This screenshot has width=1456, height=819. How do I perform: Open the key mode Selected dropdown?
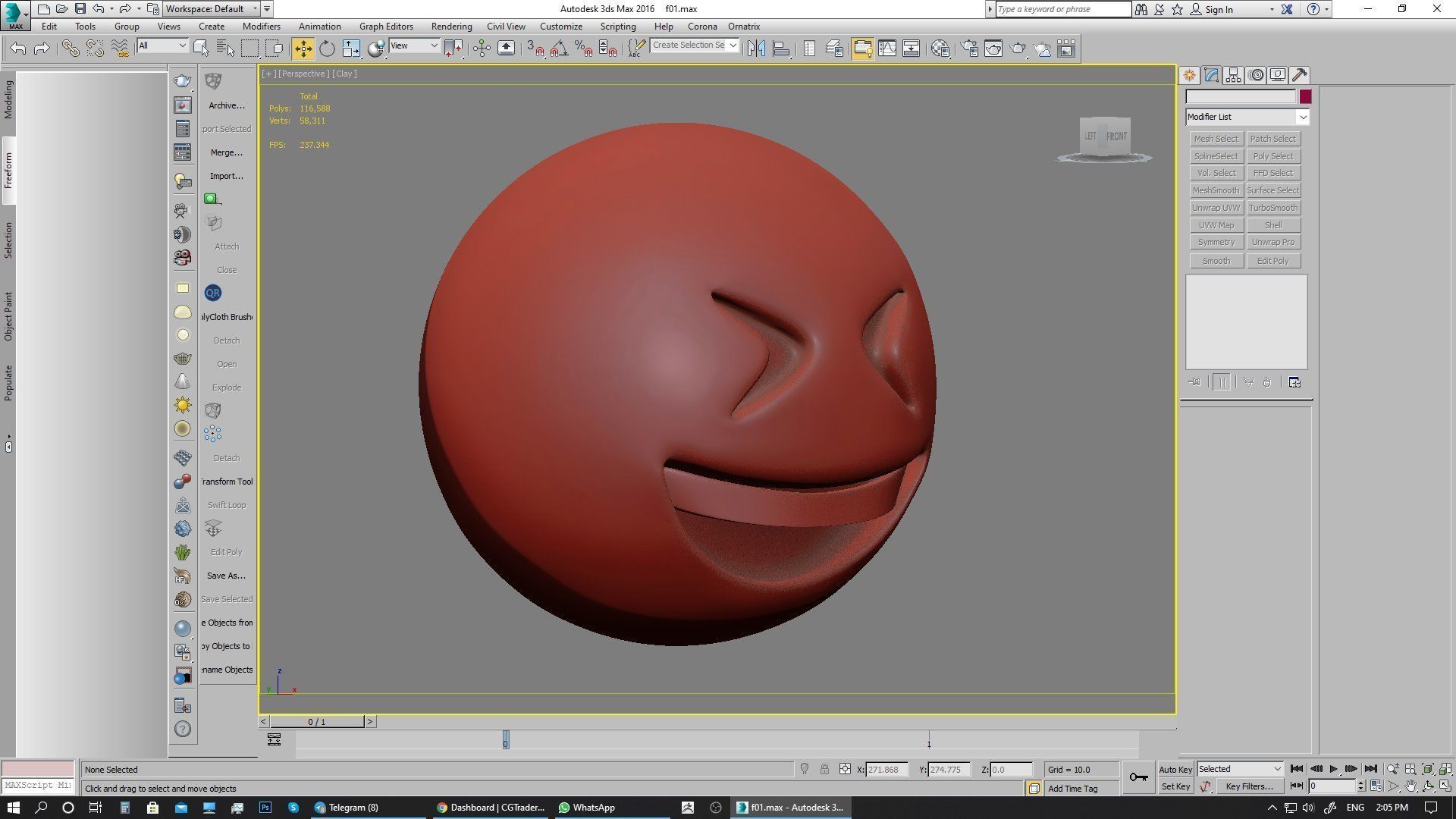tap(1240, 769)
